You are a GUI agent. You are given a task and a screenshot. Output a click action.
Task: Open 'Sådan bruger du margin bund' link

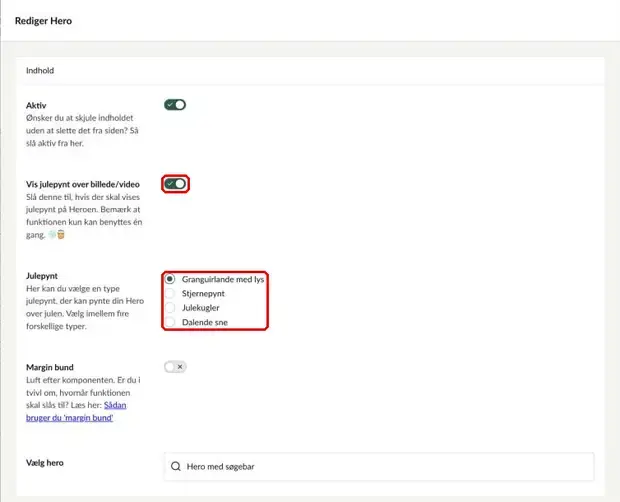point(76,411)
